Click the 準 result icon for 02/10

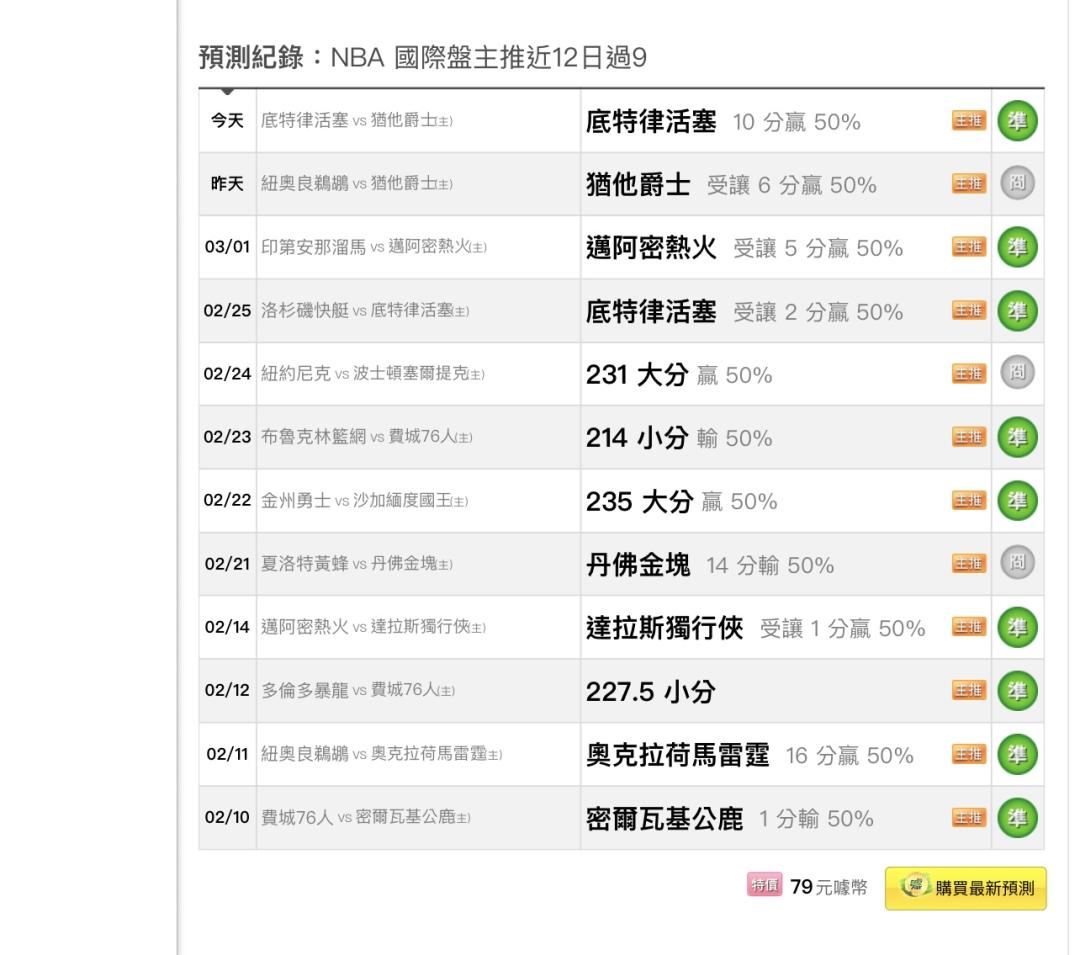[1017, 818]
